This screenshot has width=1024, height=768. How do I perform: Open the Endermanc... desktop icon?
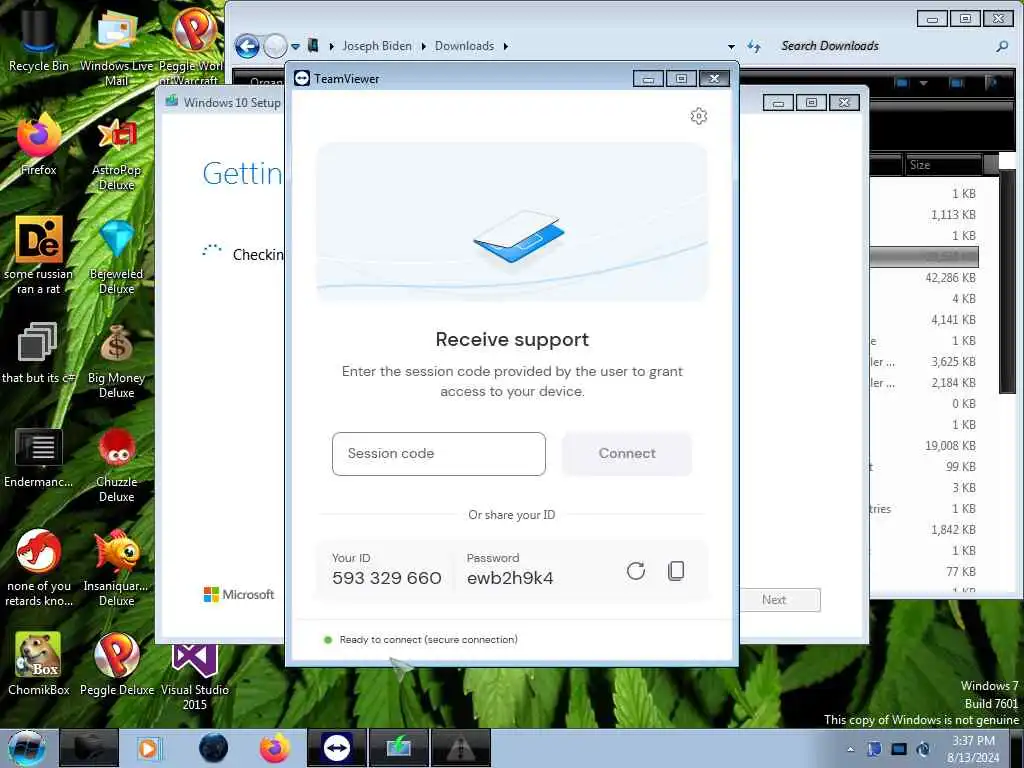pyautogui.click(x=38, y=457)
